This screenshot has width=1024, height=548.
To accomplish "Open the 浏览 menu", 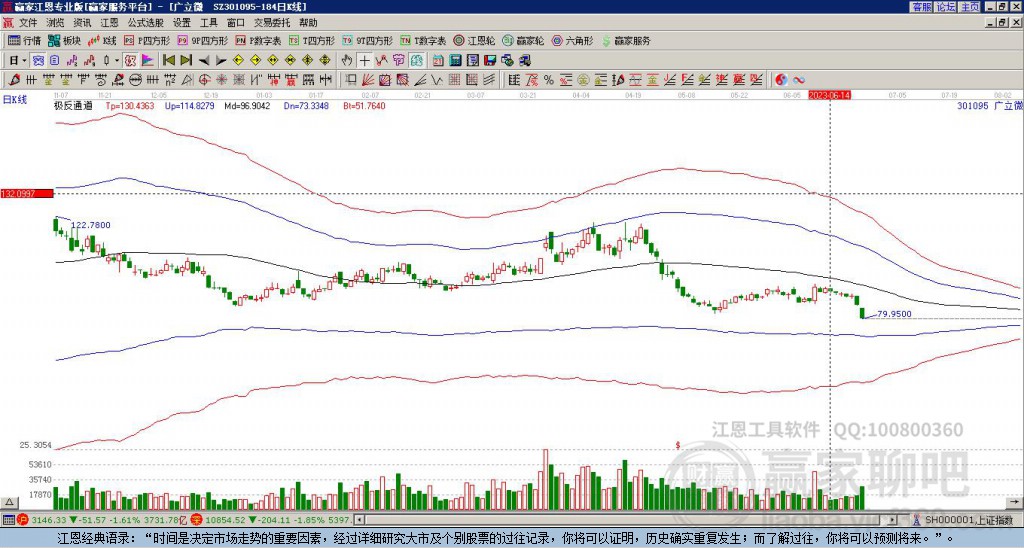I will [56, 23].
